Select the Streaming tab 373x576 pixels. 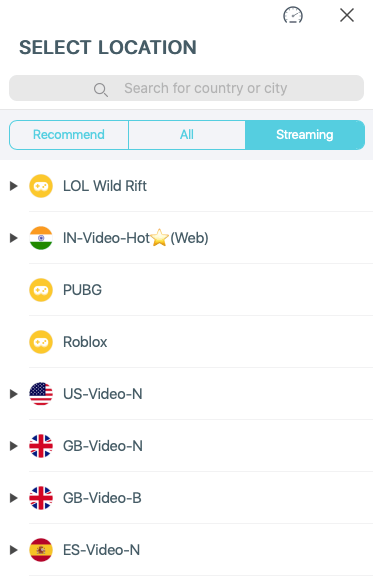coord(305,135)
